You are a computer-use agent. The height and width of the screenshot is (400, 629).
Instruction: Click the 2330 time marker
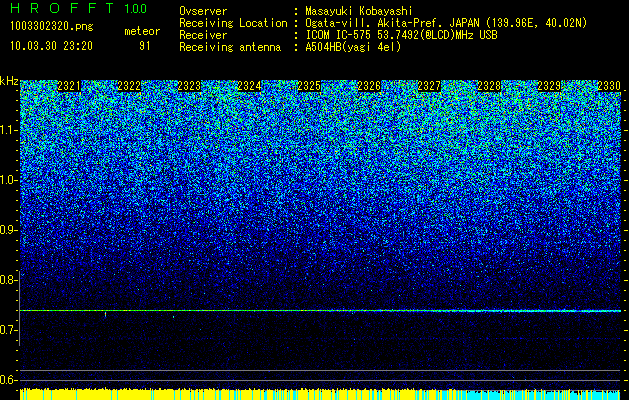point(609,86)
